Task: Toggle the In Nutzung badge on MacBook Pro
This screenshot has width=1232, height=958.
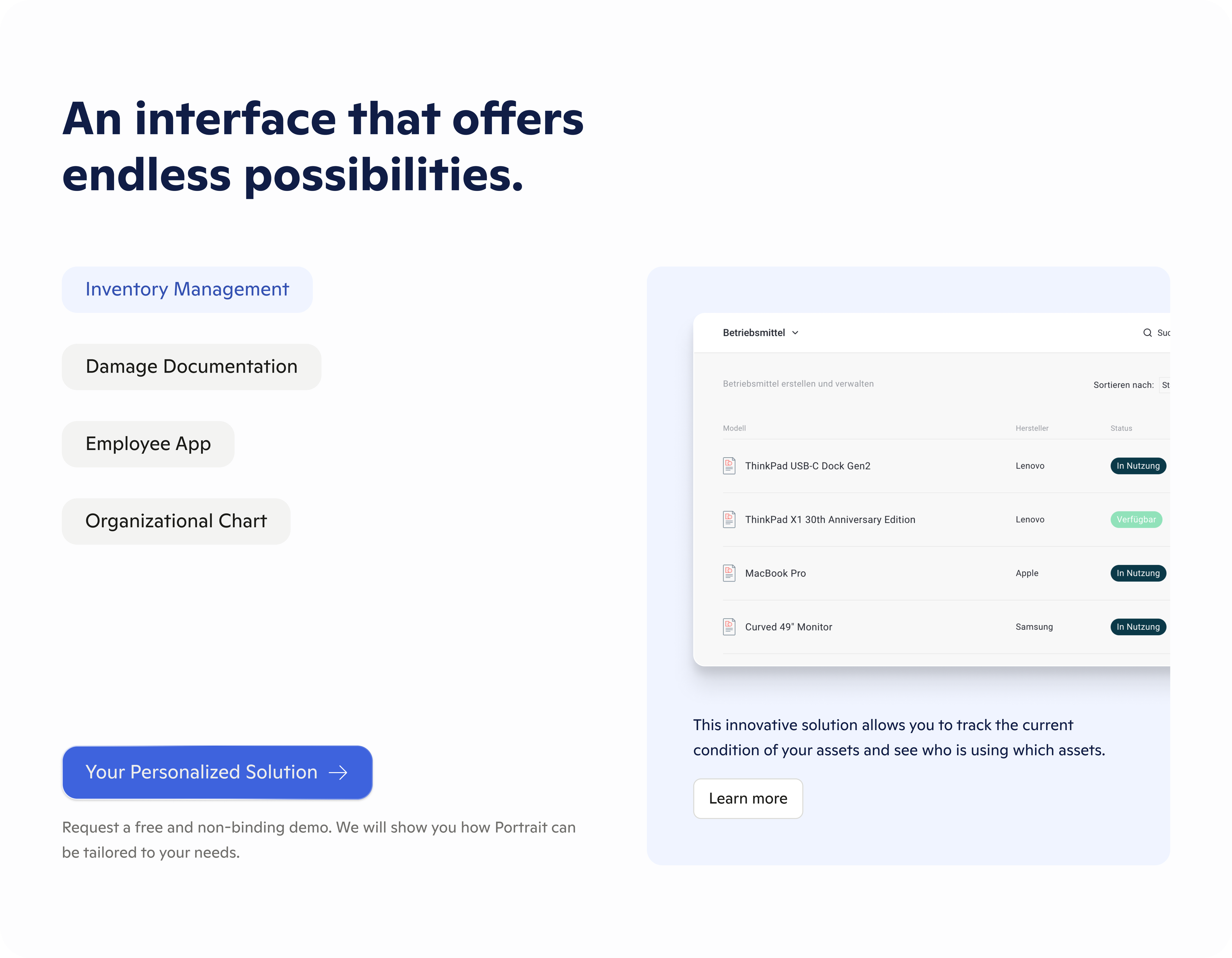Action: click(x=1138, y=573)
